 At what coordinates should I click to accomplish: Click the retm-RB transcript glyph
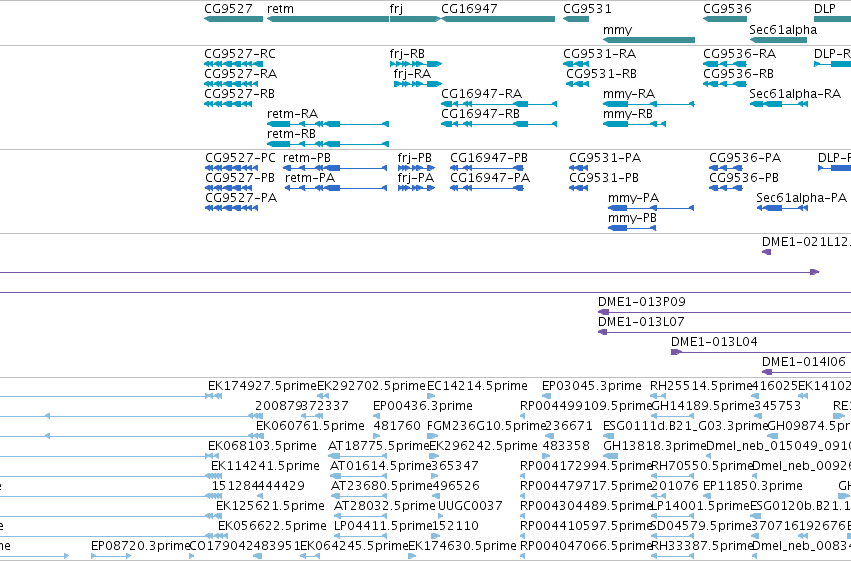point(328,144)
